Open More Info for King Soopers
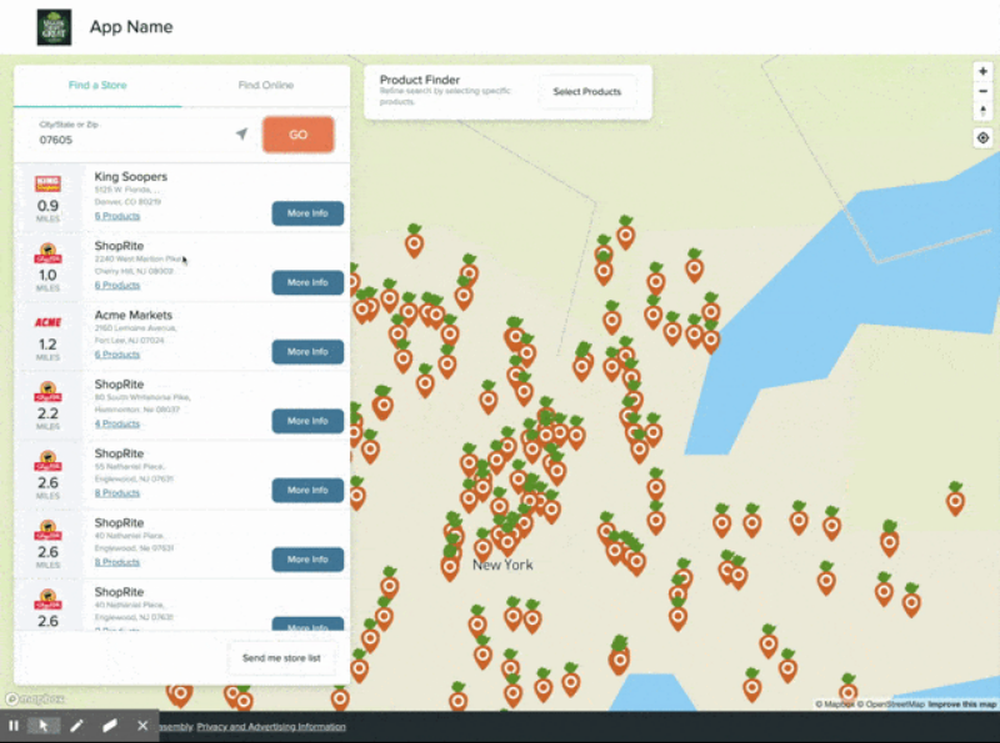1000x743 pixels. (307, 213)
